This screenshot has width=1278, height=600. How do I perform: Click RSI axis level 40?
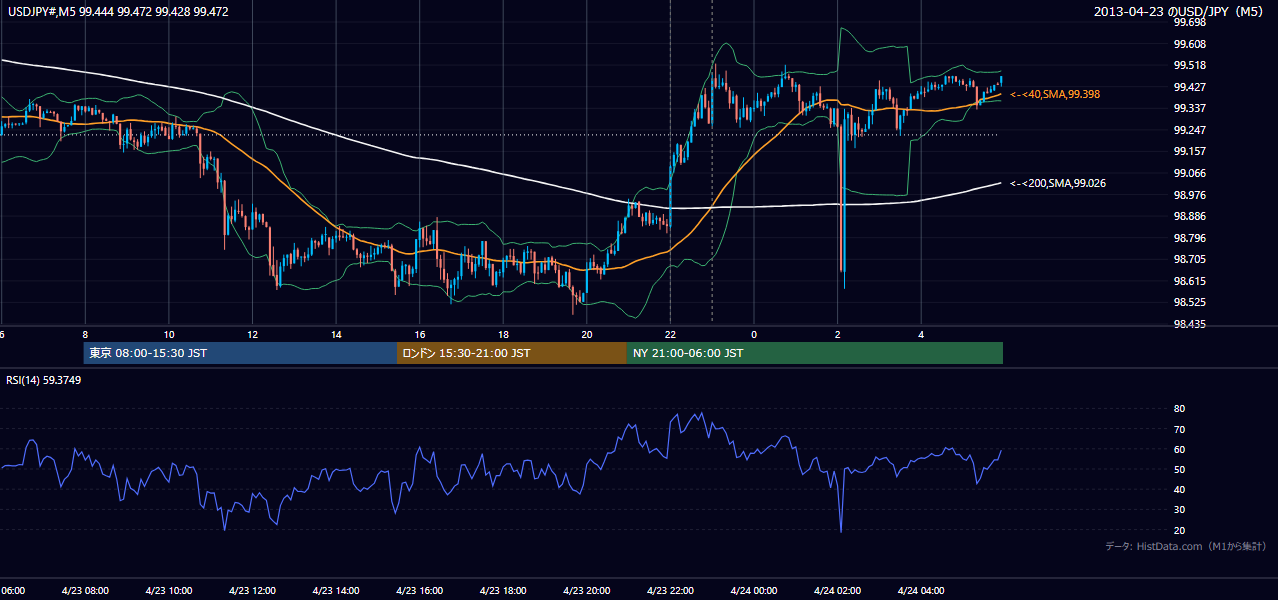pos(1179,489)
